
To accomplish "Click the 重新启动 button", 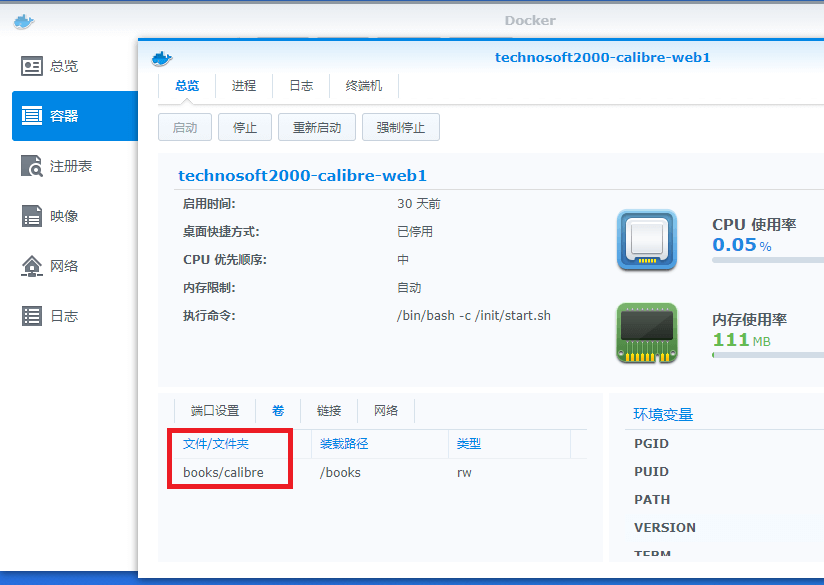I will [317, 127].
